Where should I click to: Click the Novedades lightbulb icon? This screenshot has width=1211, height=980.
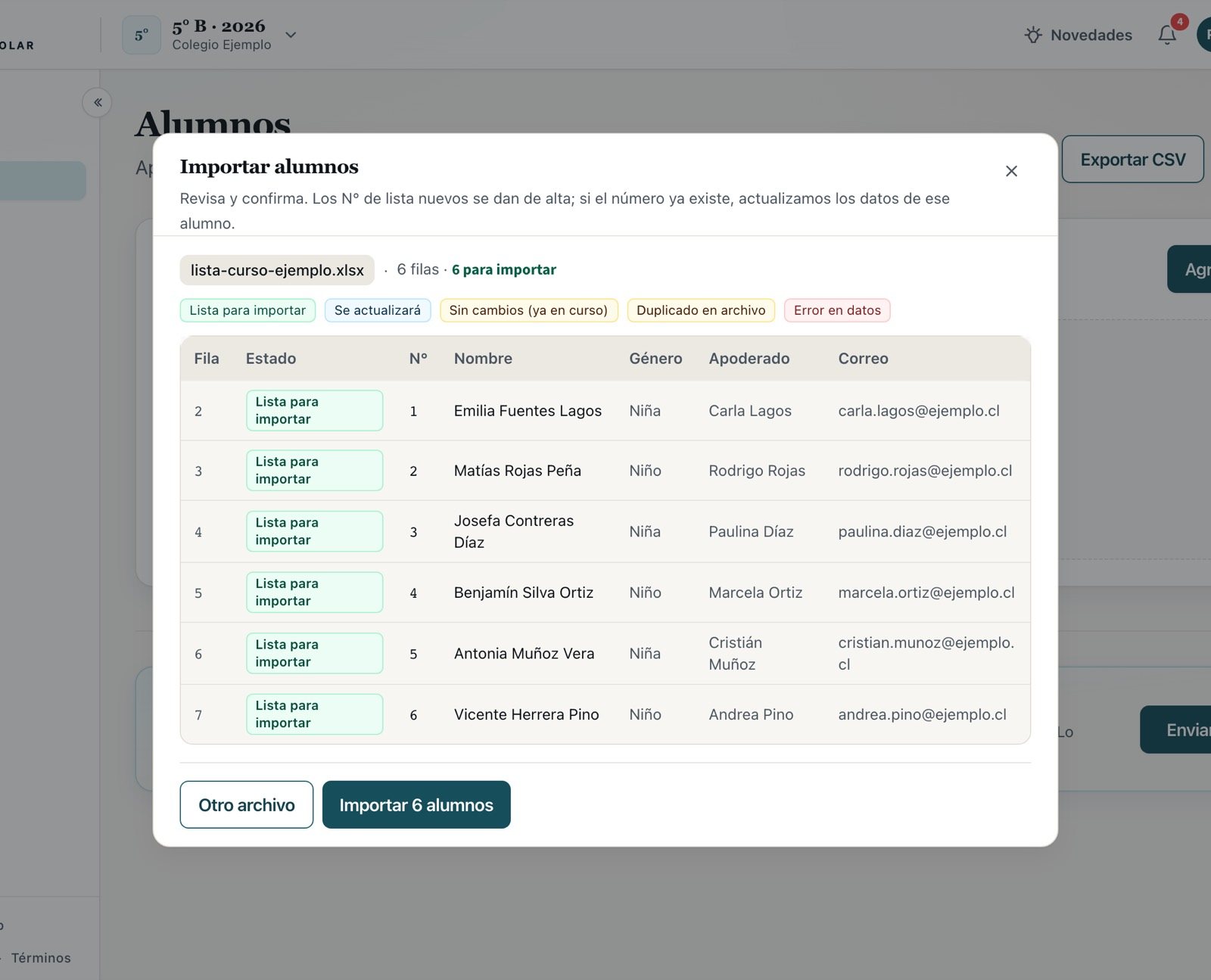click(1033, 35)
